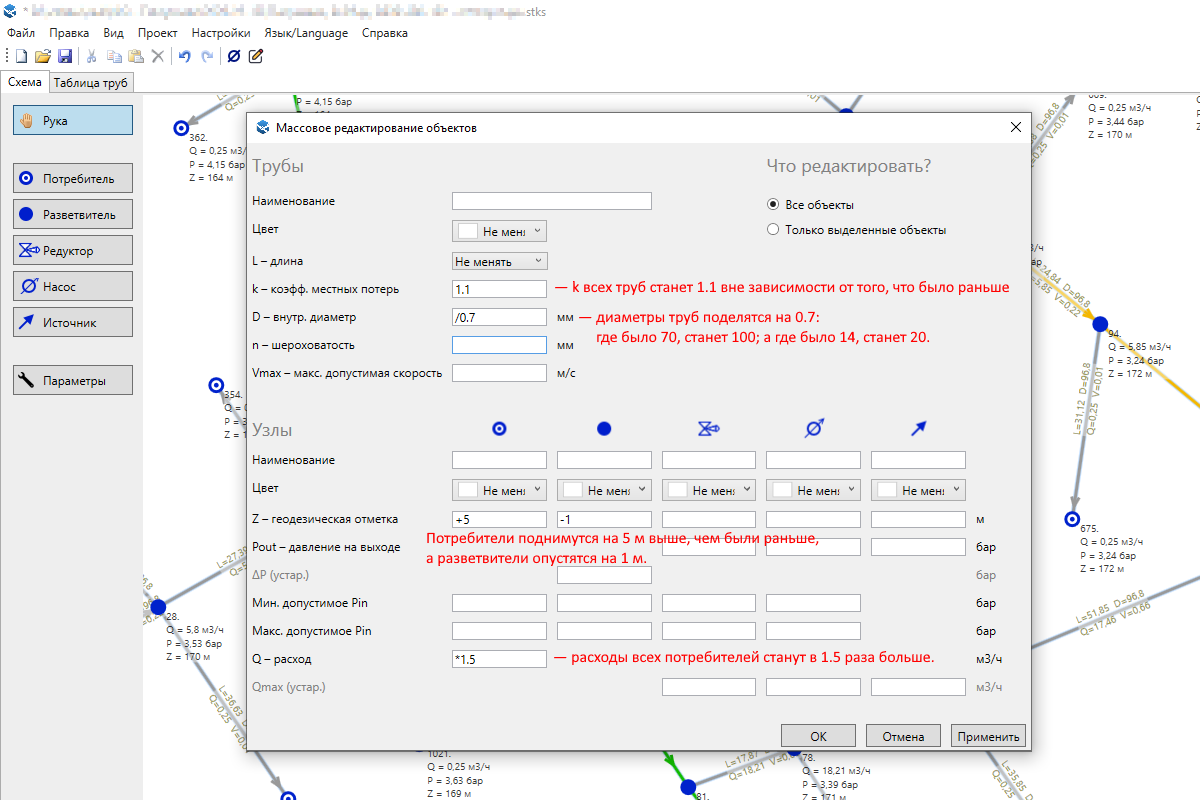Pick the Редуктор tool in sidebar

[73, 250]
